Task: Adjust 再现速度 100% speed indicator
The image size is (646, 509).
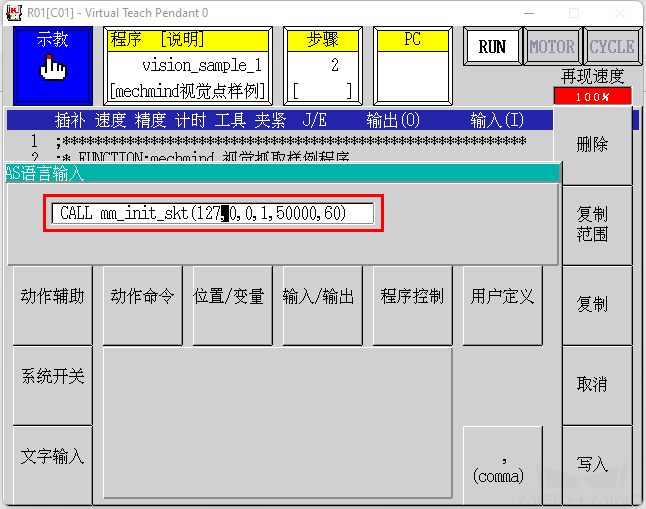Action: (x=592, y=96)
